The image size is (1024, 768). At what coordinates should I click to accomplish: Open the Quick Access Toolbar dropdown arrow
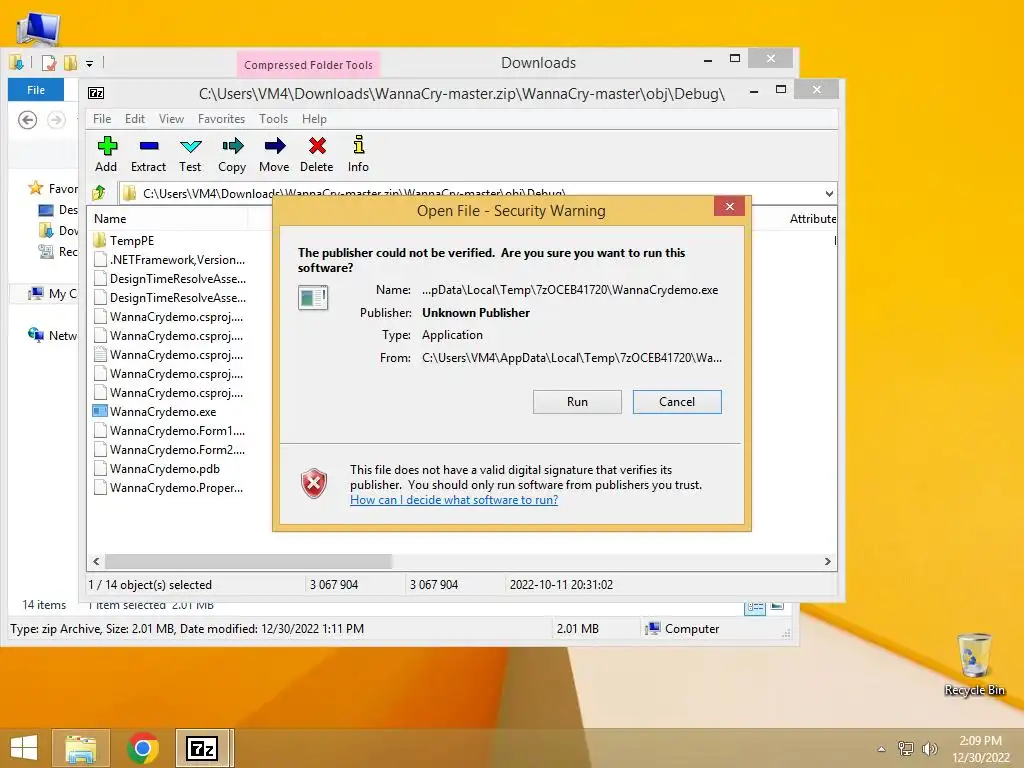point(89,63)
